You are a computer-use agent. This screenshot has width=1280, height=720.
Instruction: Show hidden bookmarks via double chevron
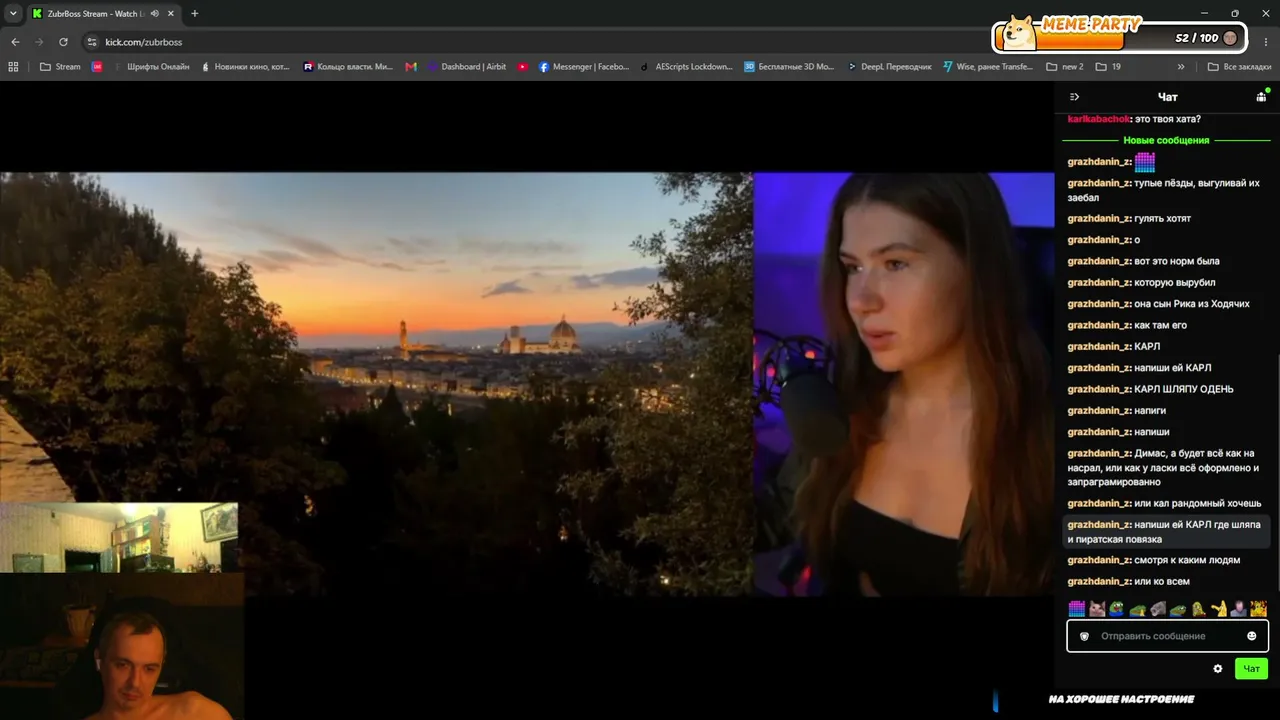(x=1181, y=67)
